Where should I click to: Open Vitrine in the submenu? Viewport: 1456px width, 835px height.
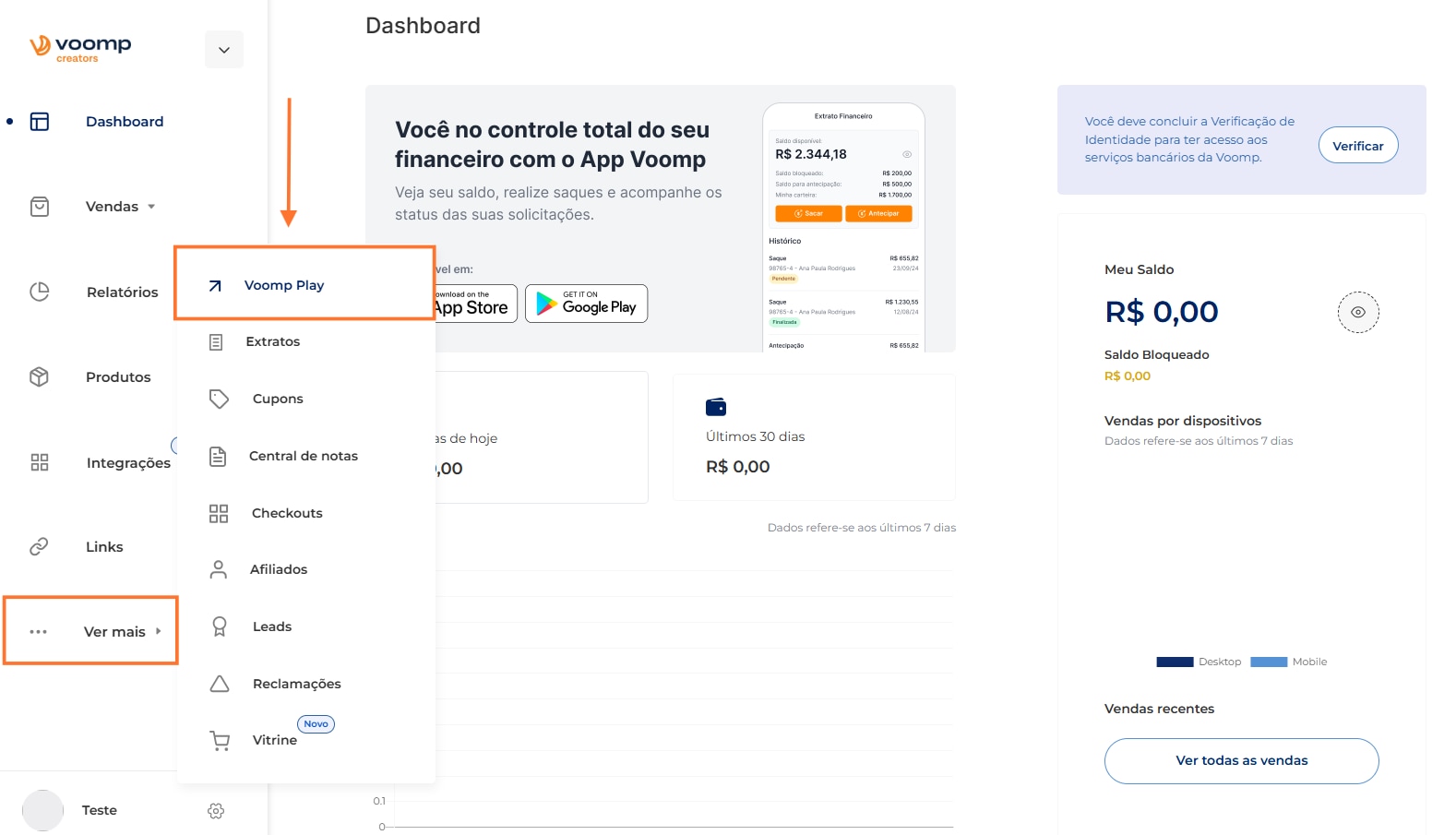[275, 740]
